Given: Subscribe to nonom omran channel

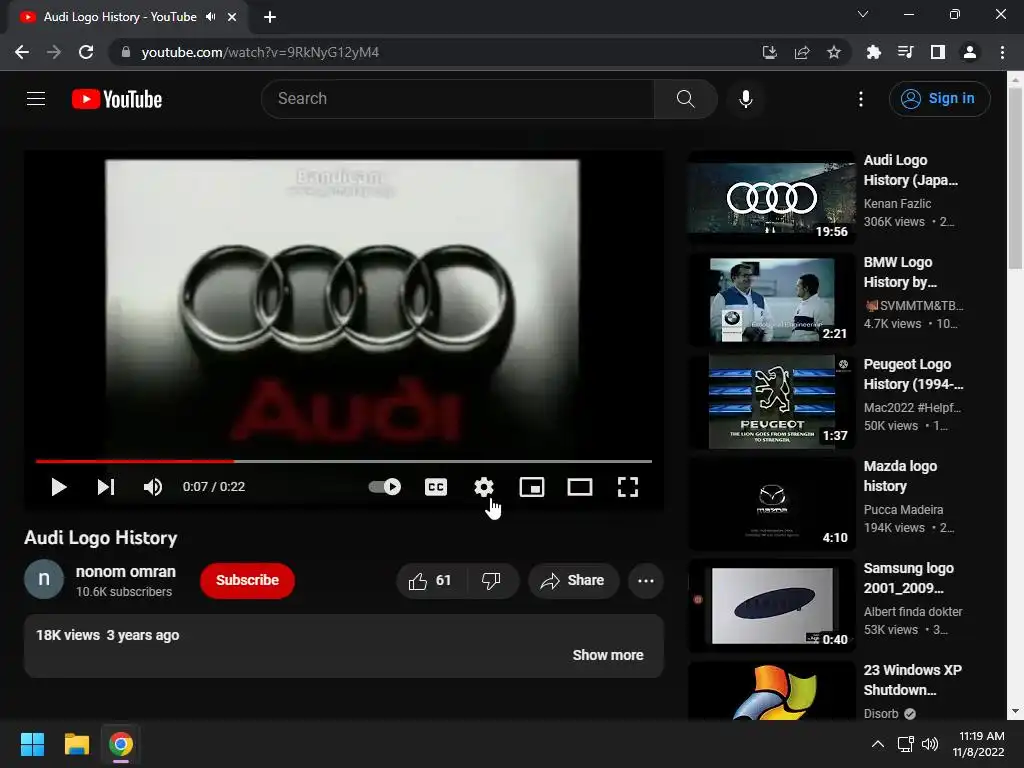Looking at the screenshot, I should click(x=248, y=581).
